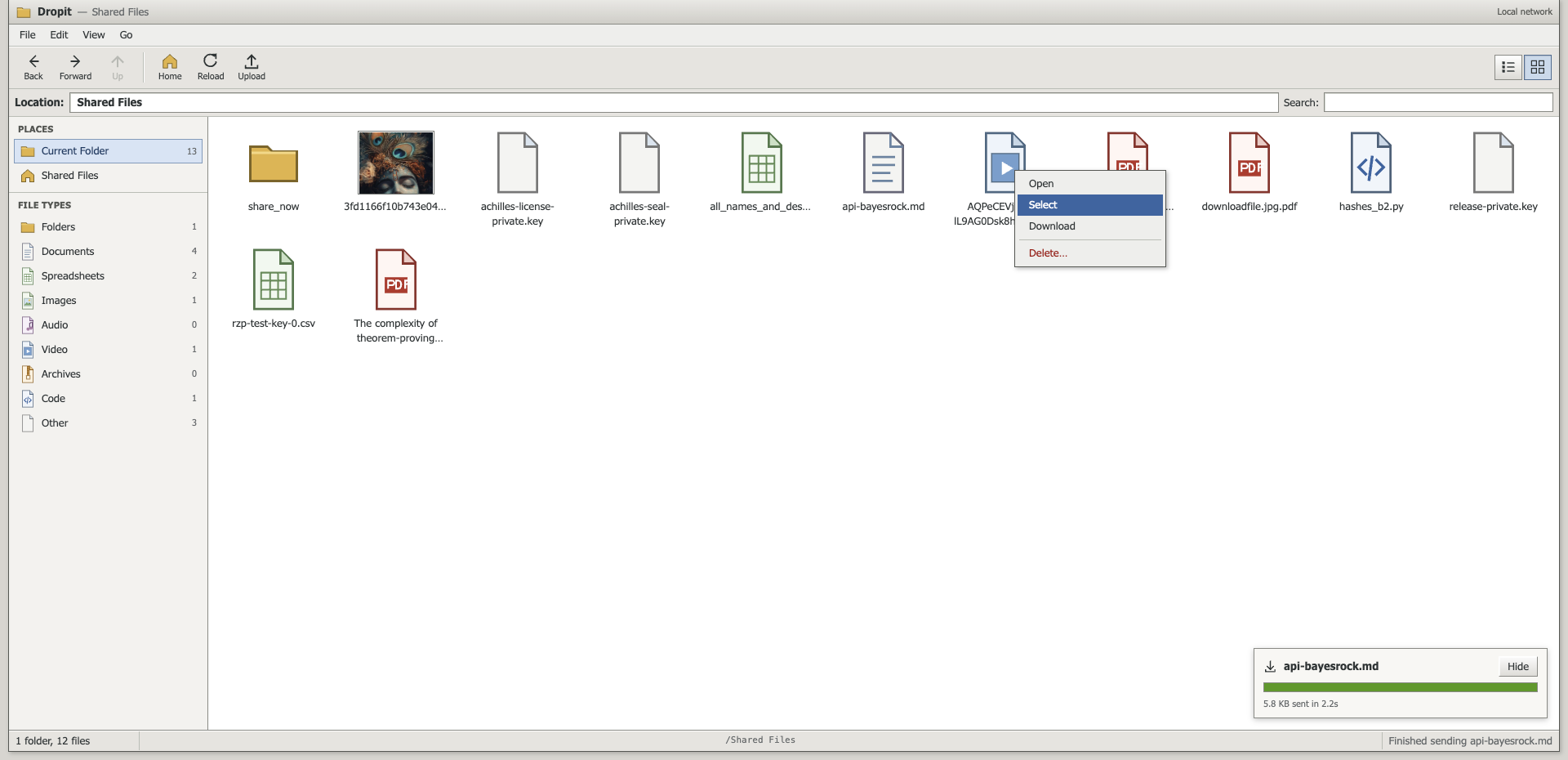Screen dimensions: 1568x760
Task: Click the Forward arrow button
Action: coord(75,67)
